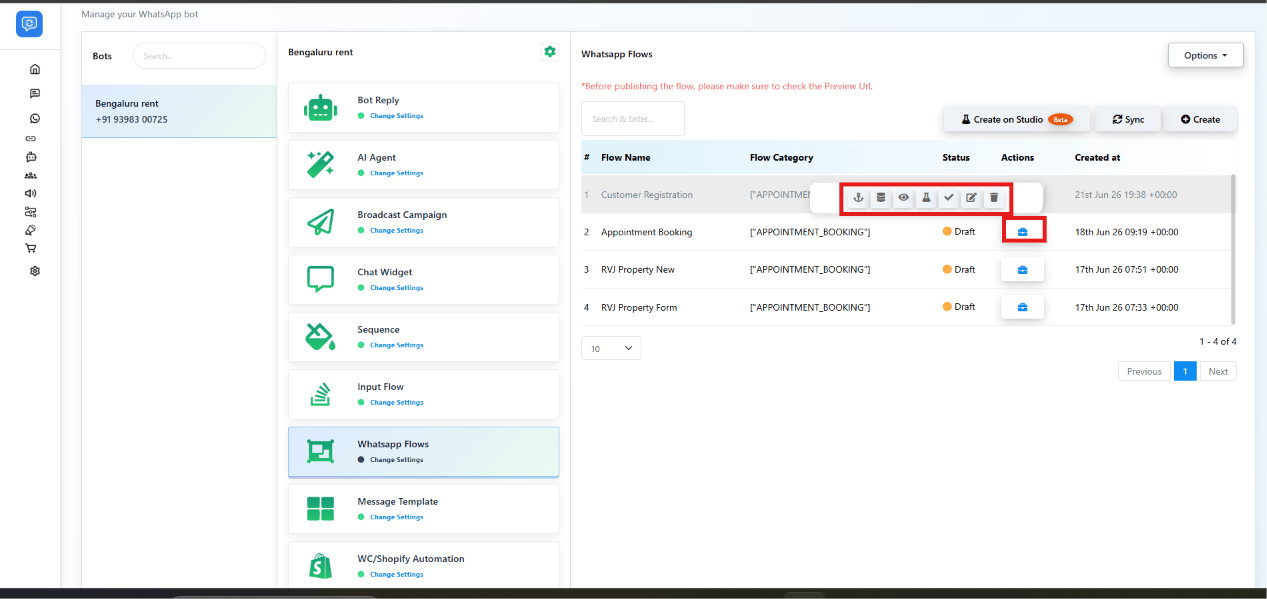
Task: Click the Message Template grid icon
Action: tap(320, 509)
